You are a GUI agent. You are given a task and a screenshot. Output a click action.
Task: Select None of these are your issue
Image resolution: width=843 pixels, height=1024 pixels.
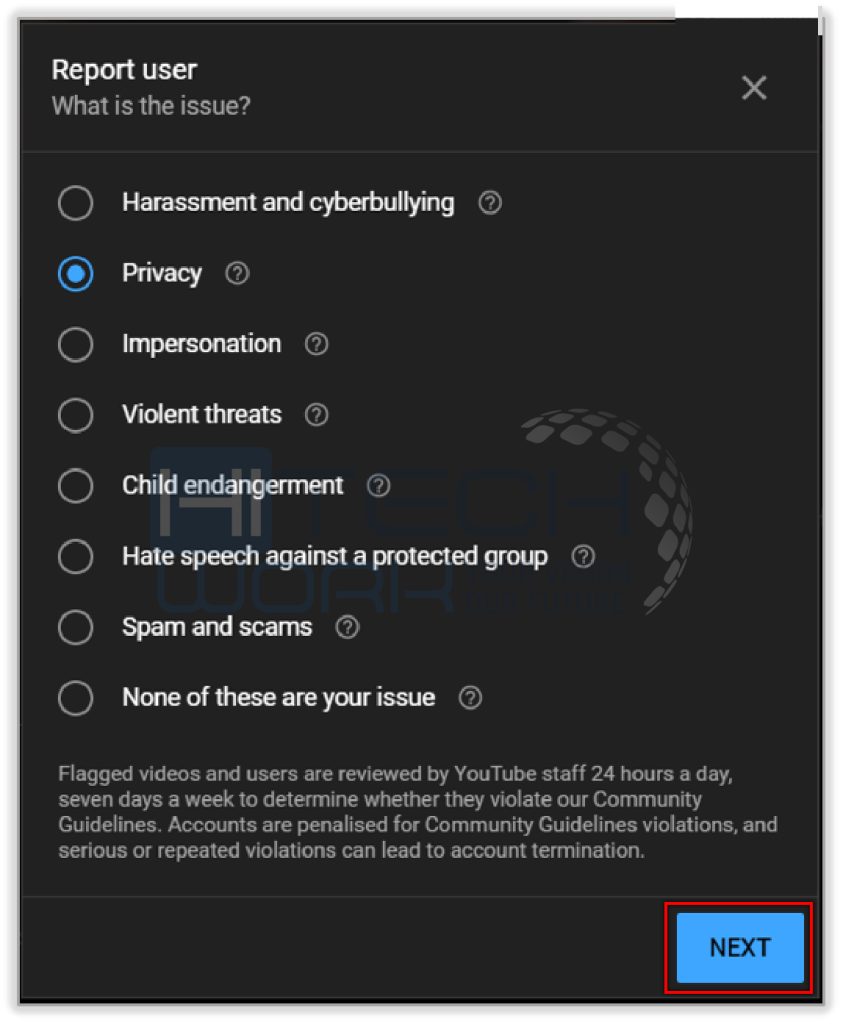pos(76,697)
